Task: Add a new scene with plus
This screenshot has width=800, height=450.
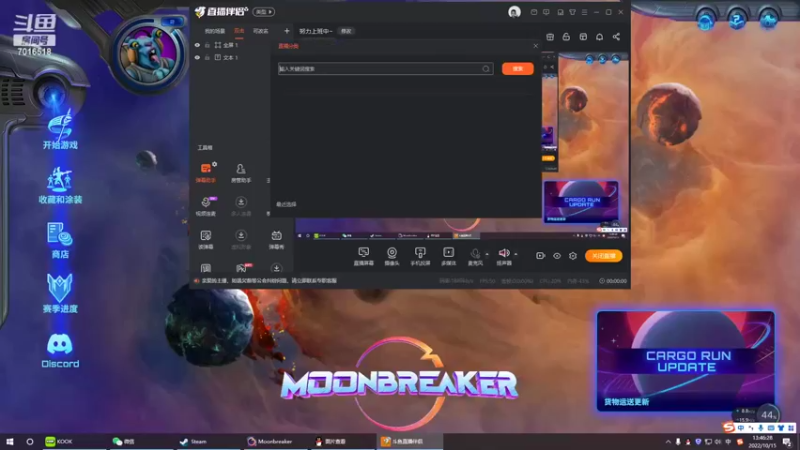Action: click(x=287, y=31)
